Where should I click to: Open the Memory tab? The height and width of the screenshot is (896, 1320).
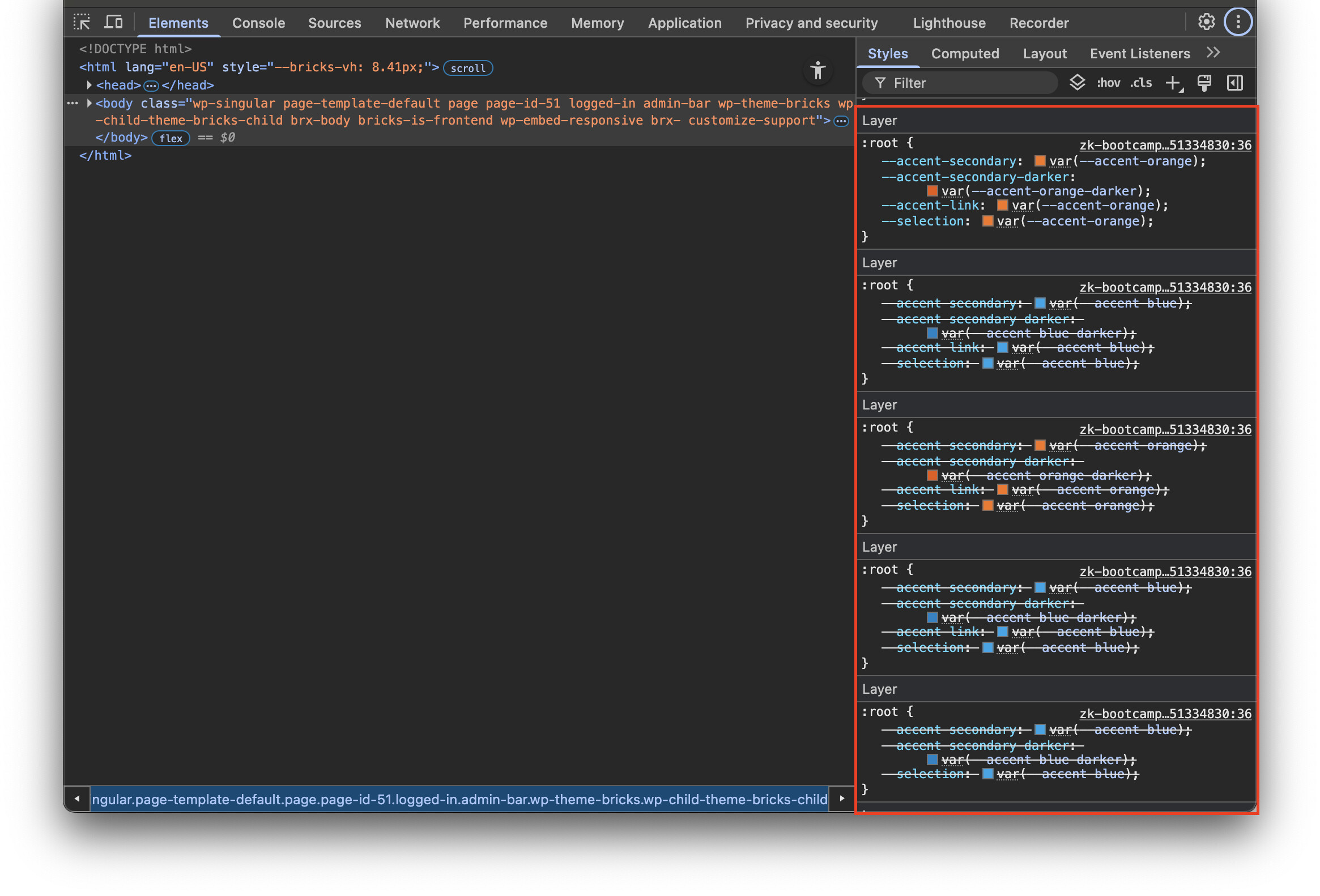click(598, 23)
